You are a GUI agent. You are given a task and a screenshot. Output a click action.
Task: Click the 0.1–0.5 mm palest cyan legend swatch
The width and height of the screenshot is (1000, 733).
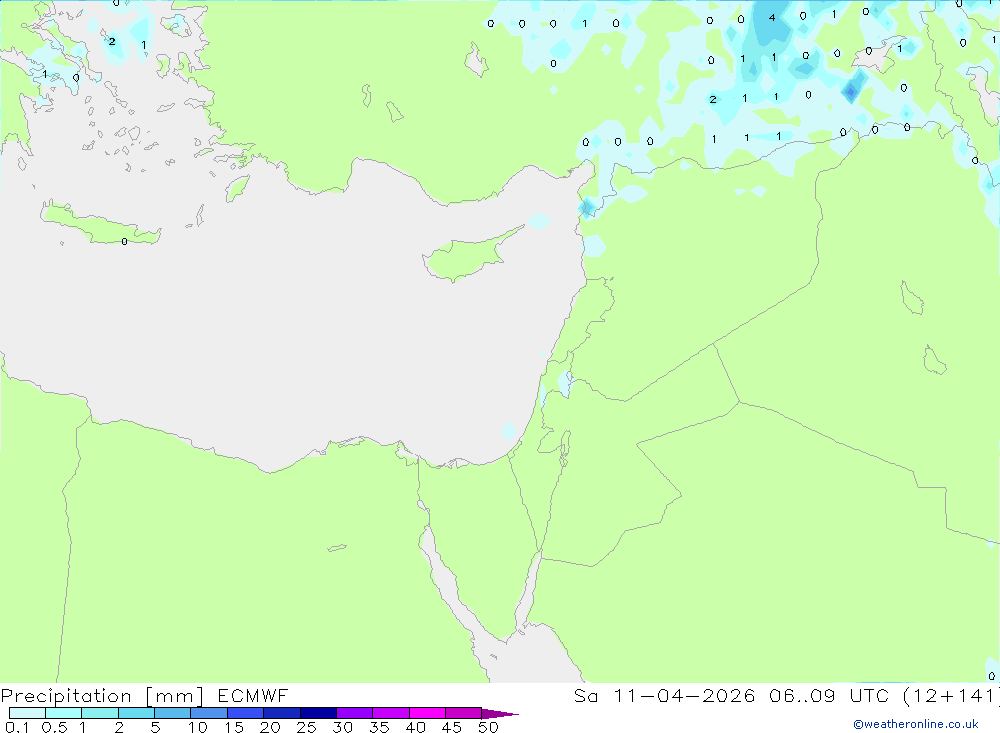pyautogui.click(x=27, y=713)
